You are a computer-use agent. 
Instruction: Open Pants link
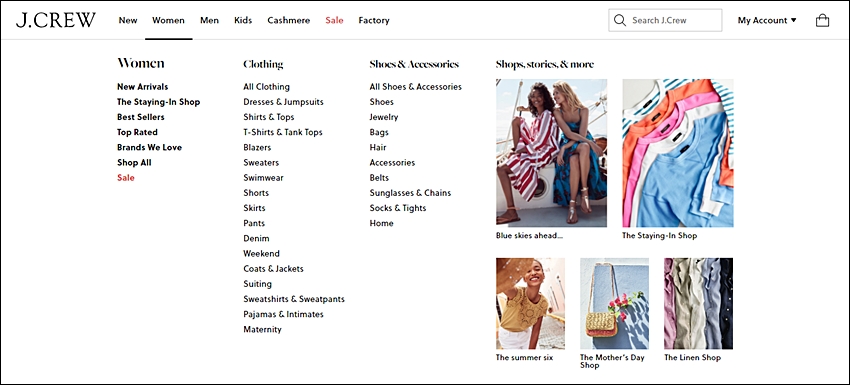(x=254, y=223)
